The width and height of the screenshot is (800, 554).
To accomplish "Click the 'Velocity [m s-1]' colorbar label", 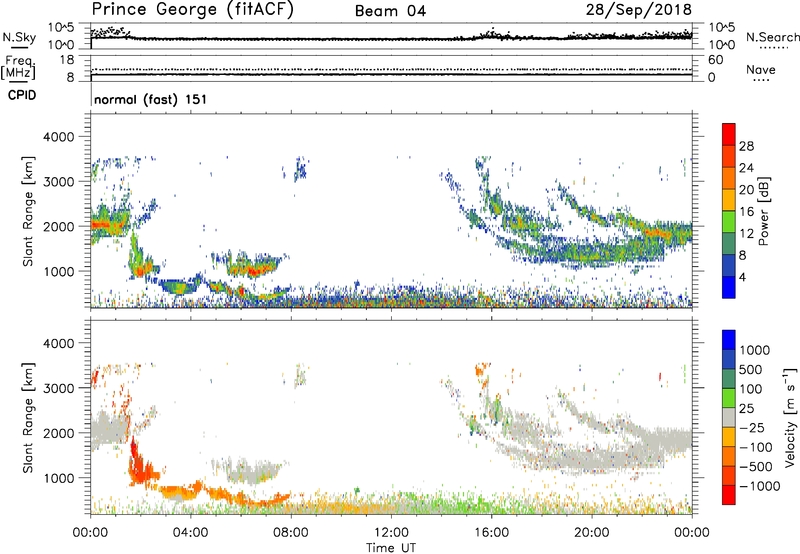I will [x=790, y=417].
